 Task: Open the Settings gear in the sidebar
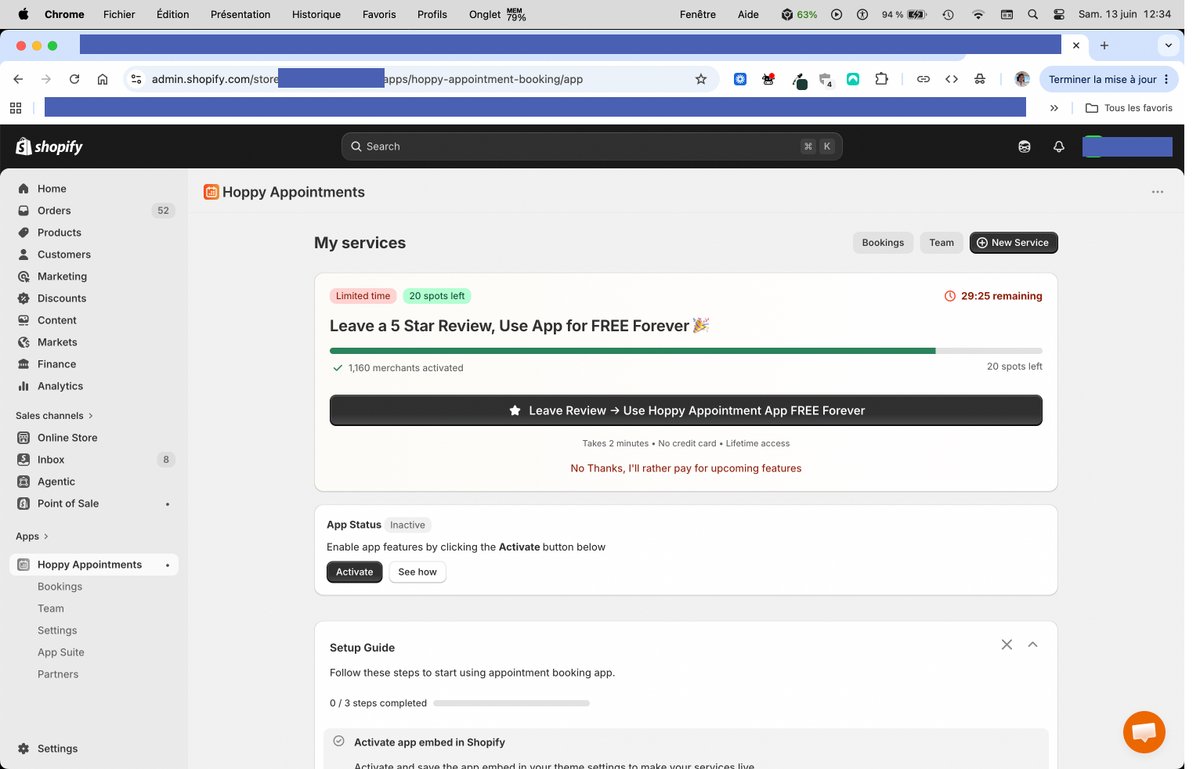point(23,748)
